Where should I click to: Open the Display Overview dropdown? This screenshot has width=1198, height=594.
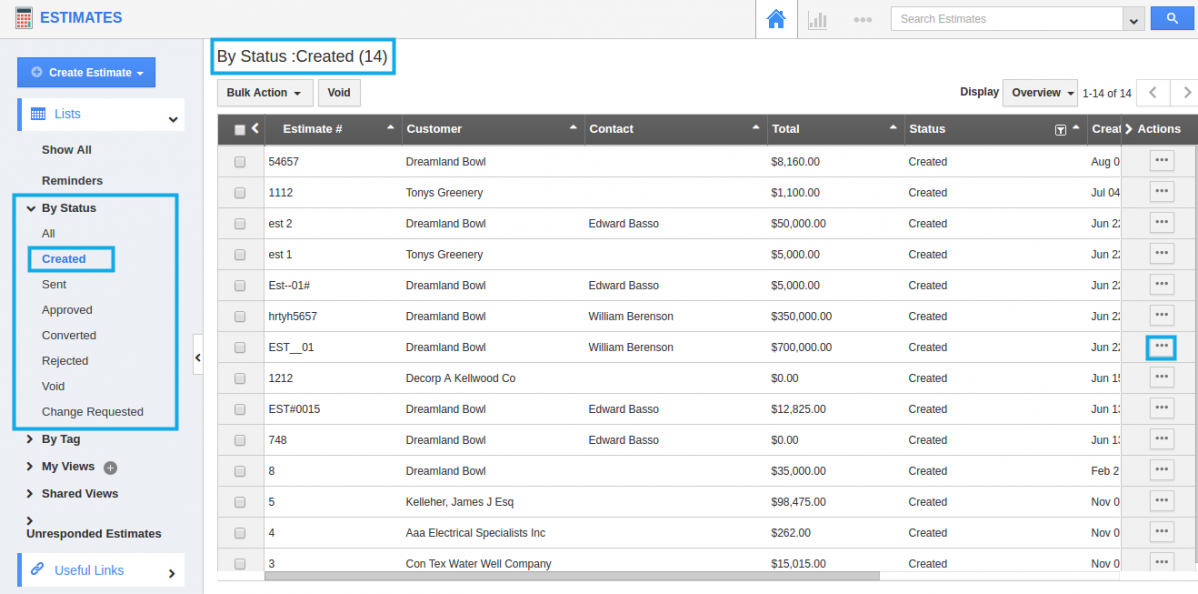click(1040, 93)
